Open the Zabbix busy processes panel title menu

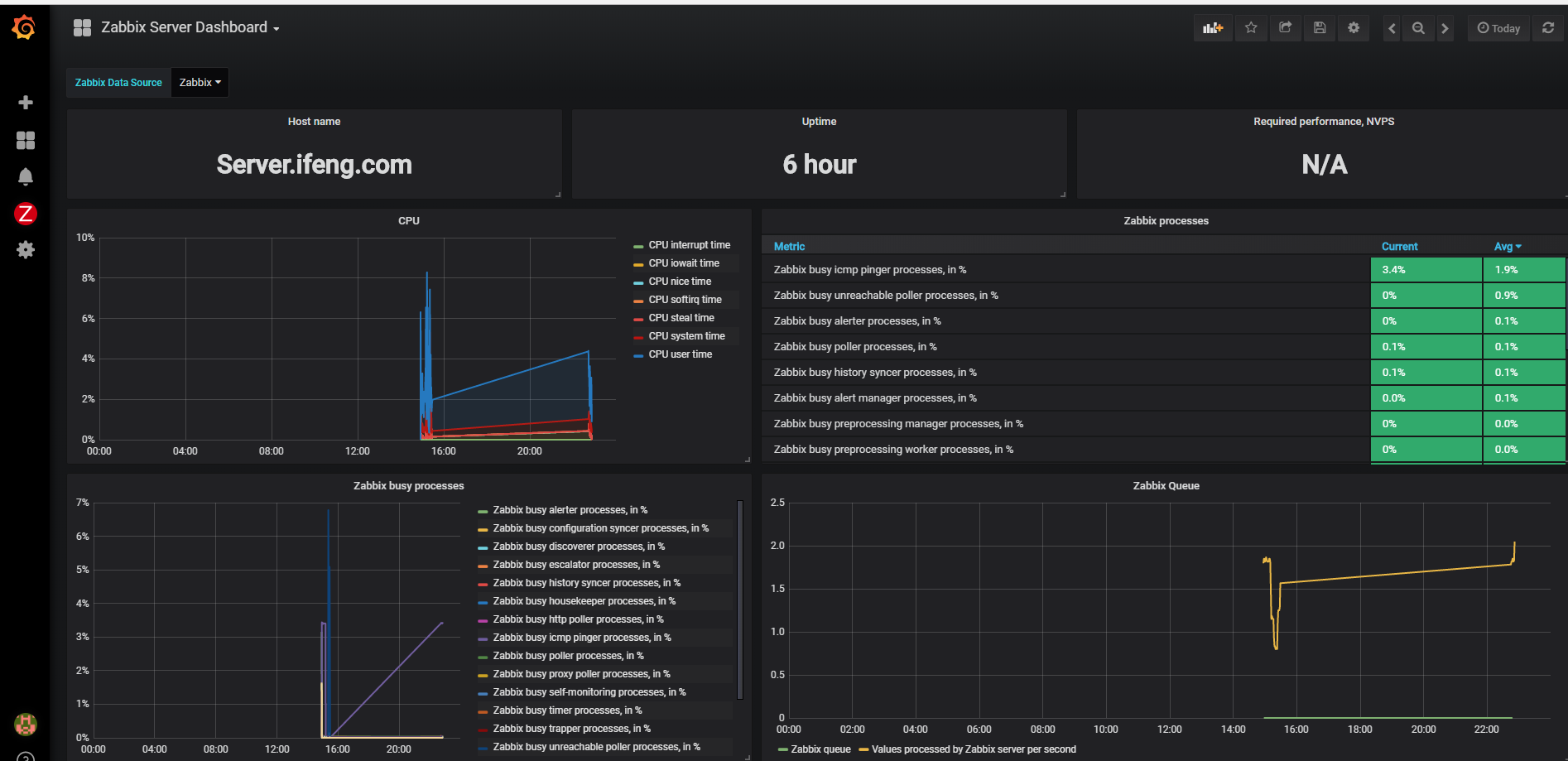409,486
